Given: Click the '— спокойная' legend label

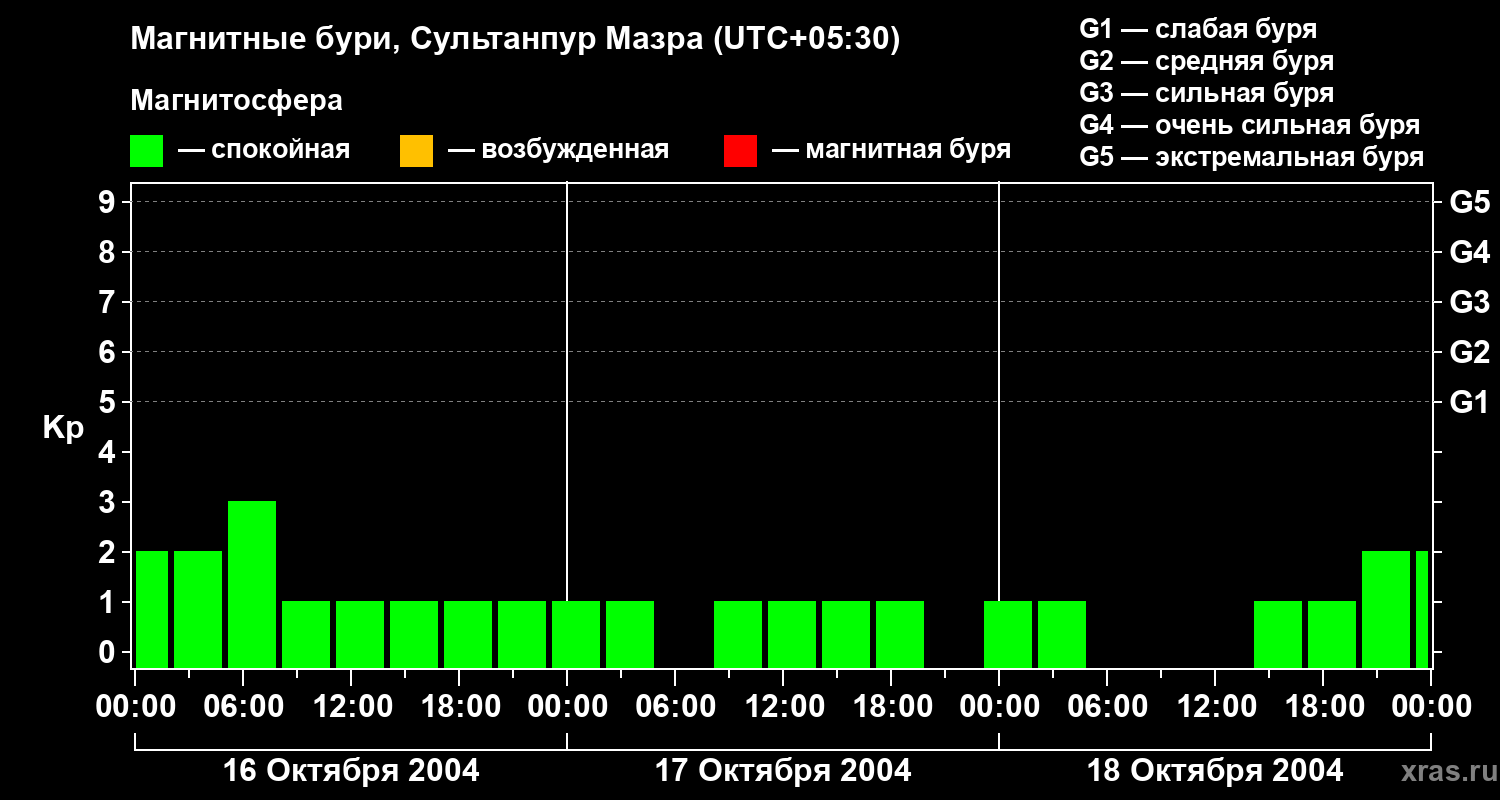Looking at the screenshot, I should point(264,151).
